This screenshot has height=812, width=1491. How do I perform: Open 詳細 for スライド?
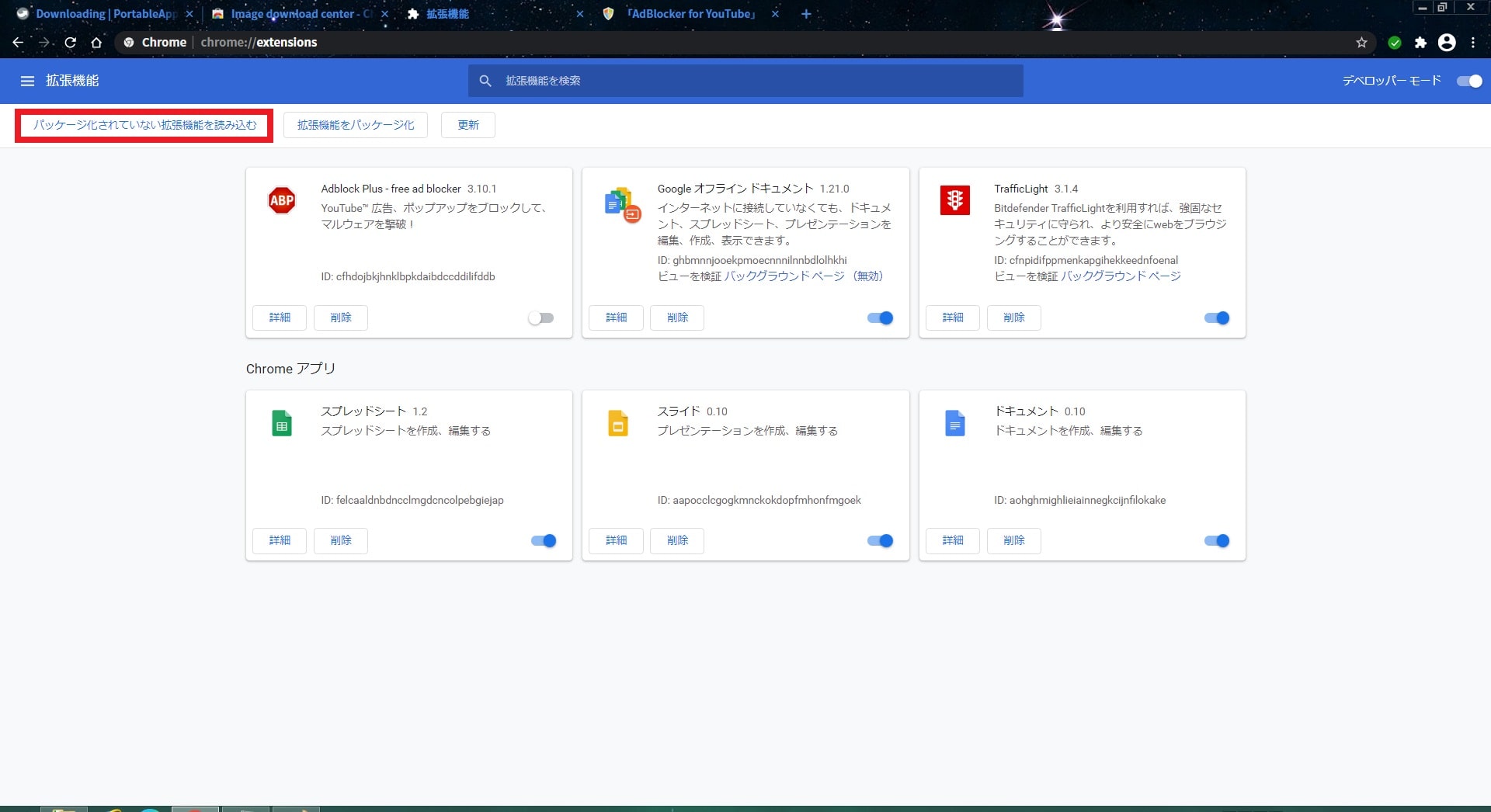tap(616, 540)
